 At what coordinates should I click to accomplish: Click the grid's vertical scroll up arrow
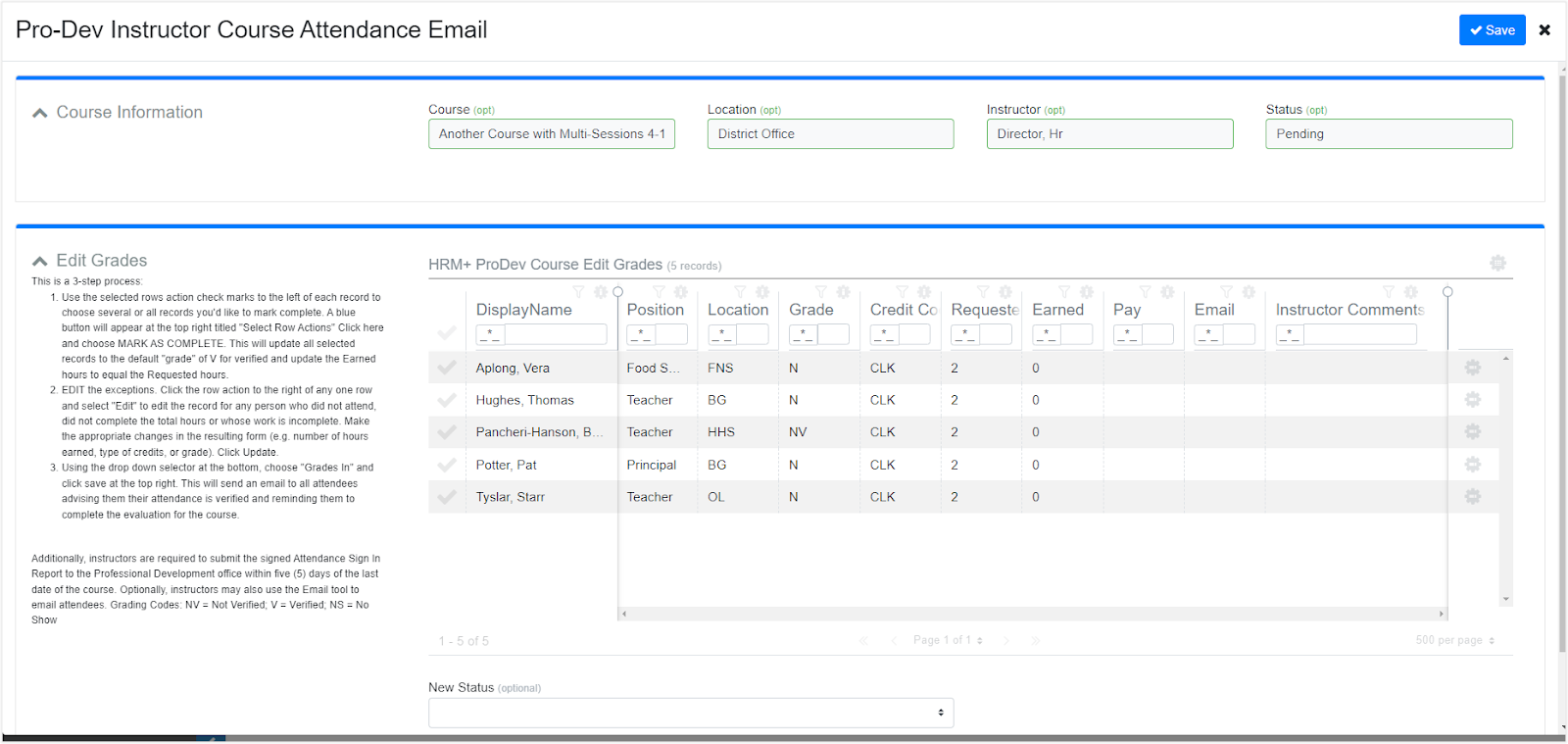point(1506,359)
